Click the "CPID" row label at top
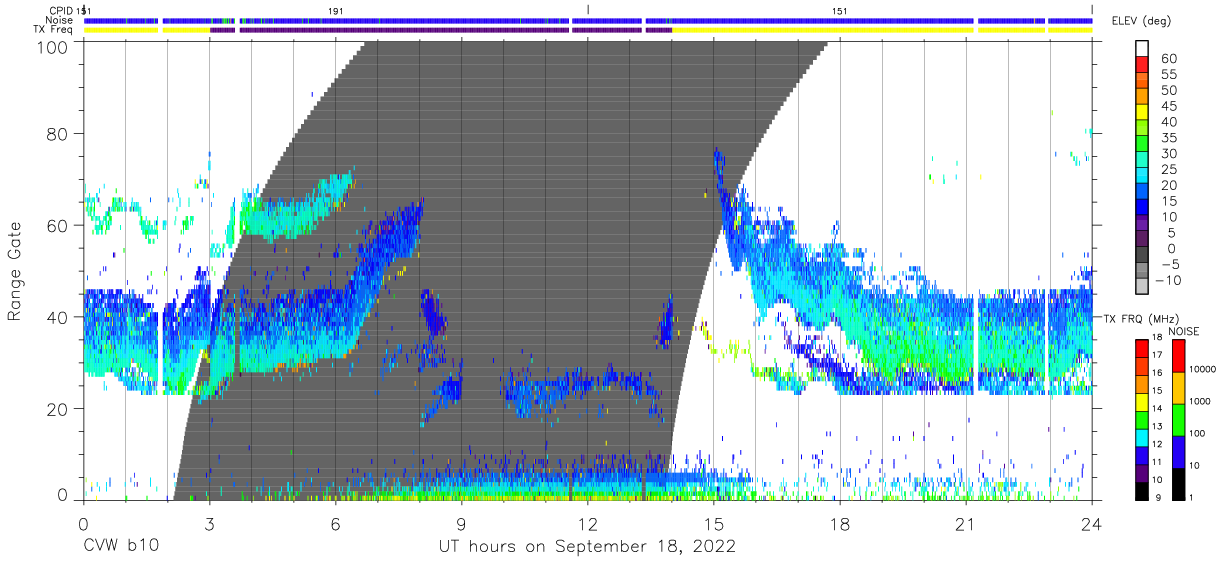Viewport: 1228px width, 567px height. [59, 10]
